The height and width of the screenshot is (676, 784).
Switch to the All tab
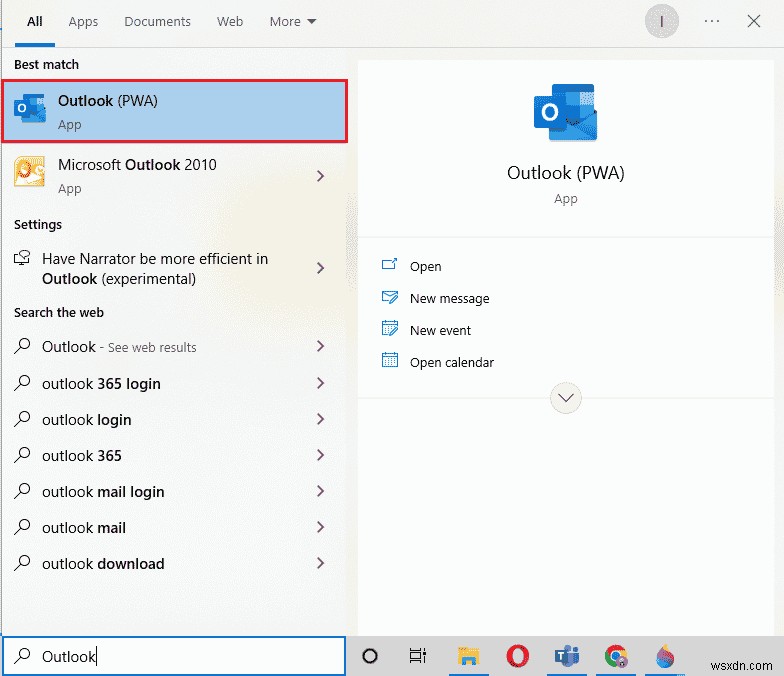tap(34, 22)
